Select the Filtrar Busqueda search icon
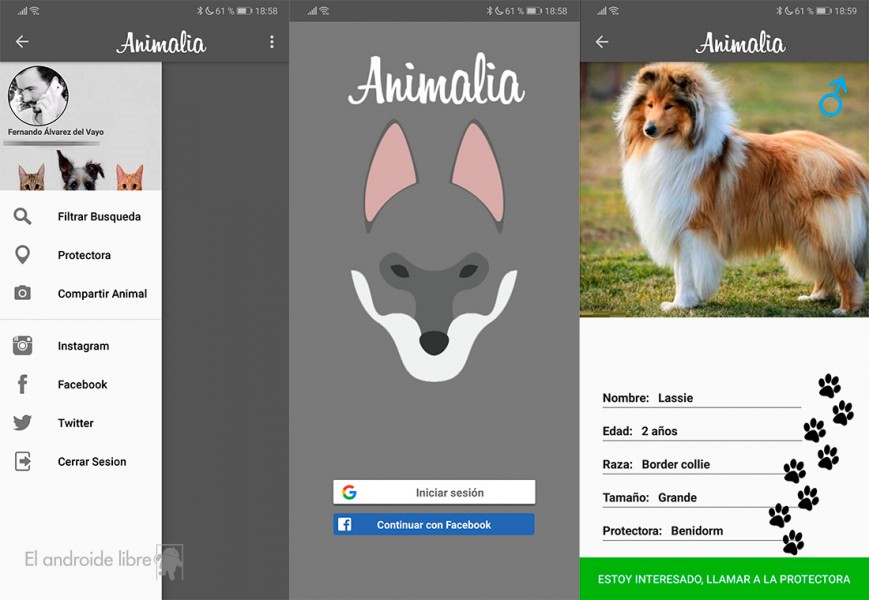Viewport: 869px width, 600px height. (22, 216)
